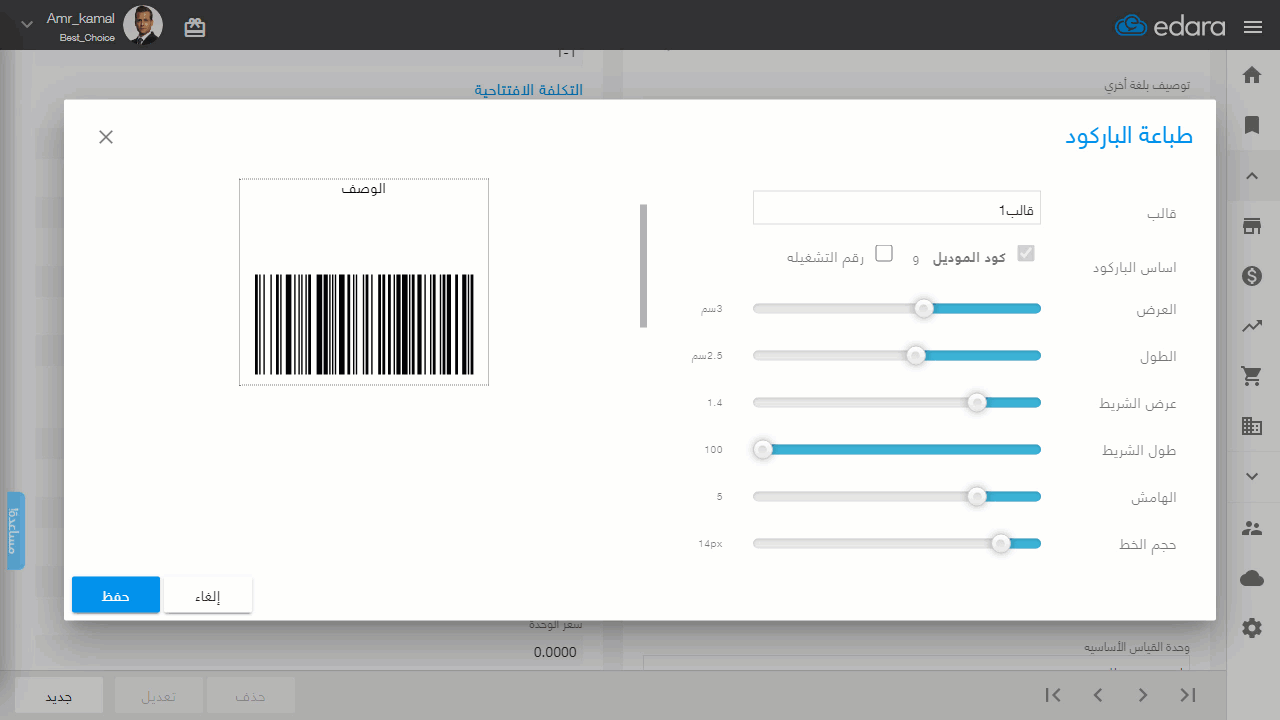1280x720 pixels.
Task: Close the barcode printing dialog
Action: point(106,137)
